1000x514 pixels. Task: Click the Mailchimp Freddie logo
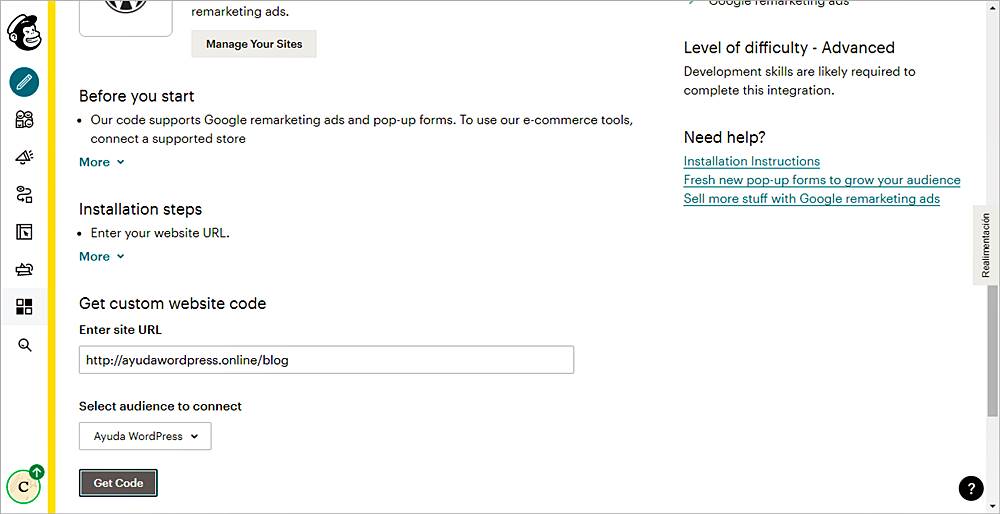pos(24,32)
